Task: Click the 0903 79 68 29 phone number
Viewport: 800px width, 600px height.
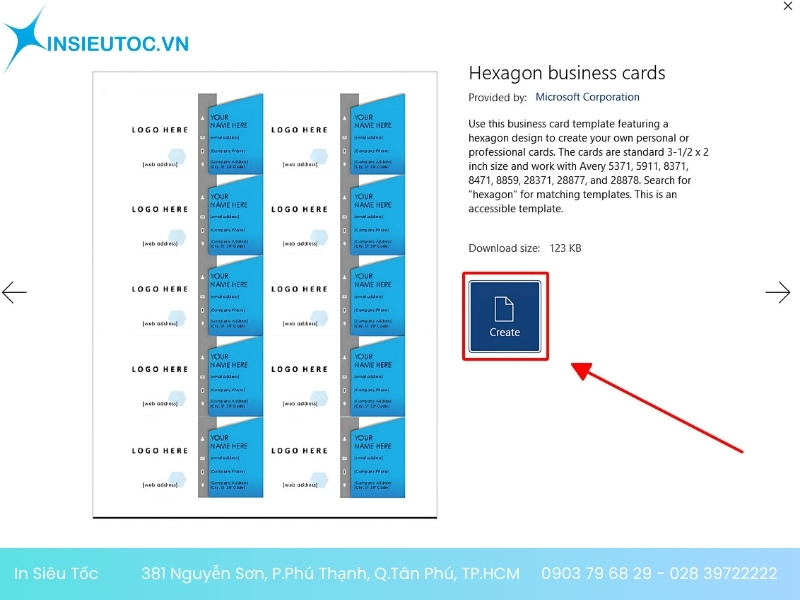Action: tap(596, 573)
